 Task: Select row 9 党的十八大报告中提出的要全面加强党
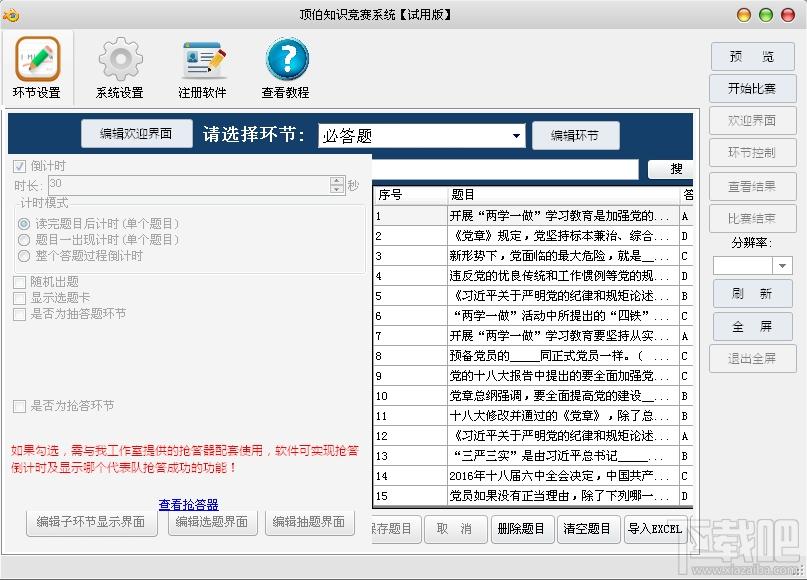tap(533, 376)
